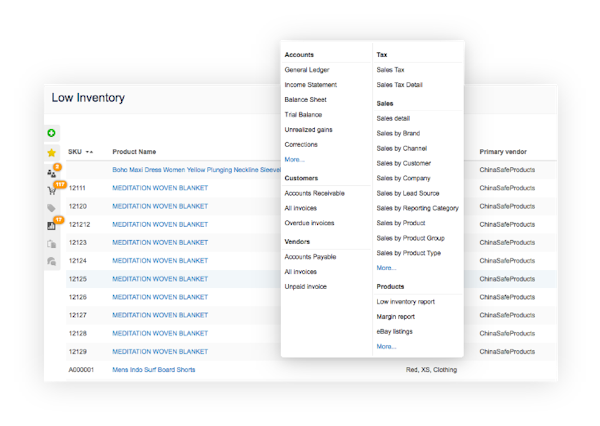The image size is (600, 426).
Task: Select Unrealized gains menu item
Action: 308,129
